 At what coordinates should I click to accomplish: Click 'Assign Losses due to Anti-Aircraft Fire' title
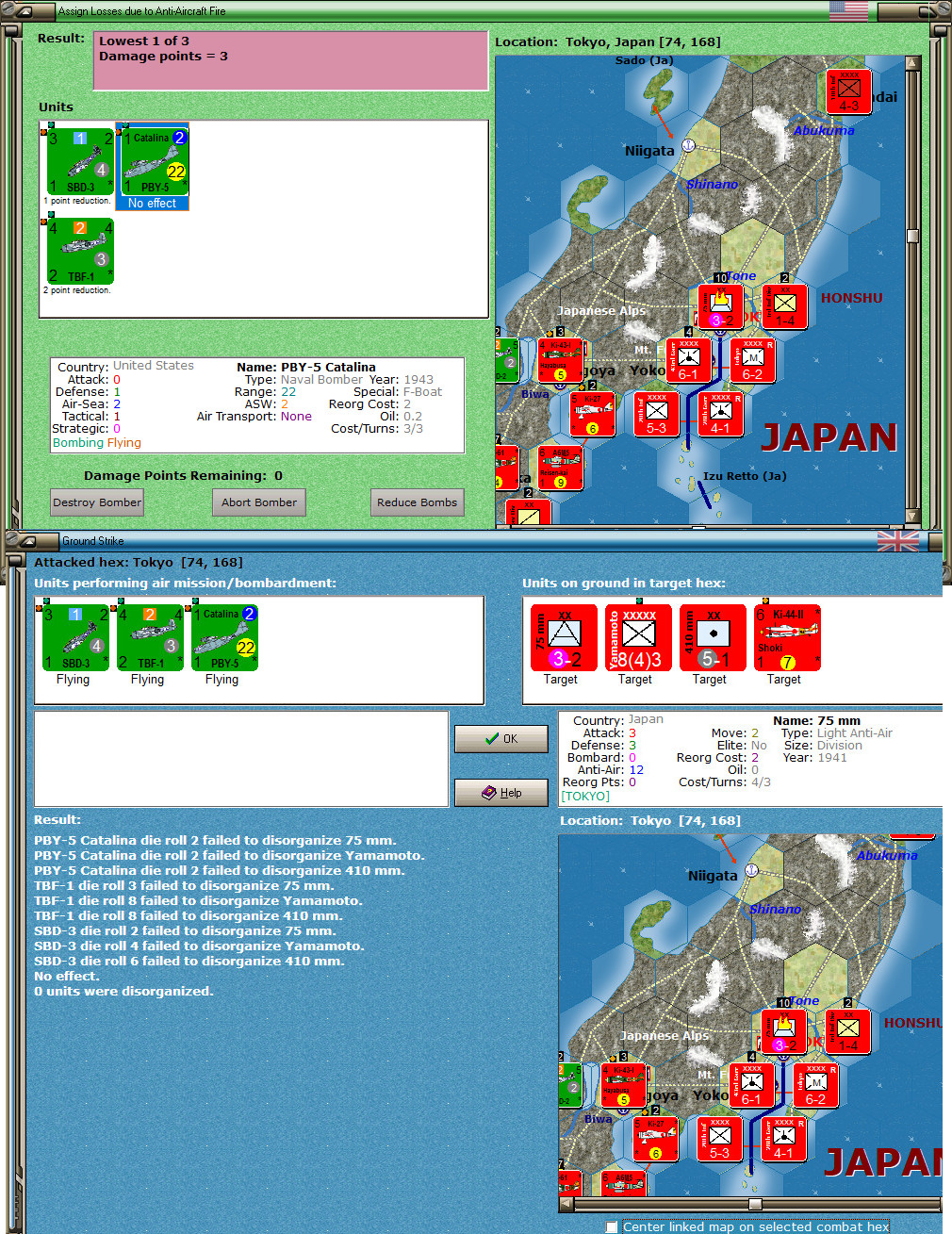[x=142, y=11]
